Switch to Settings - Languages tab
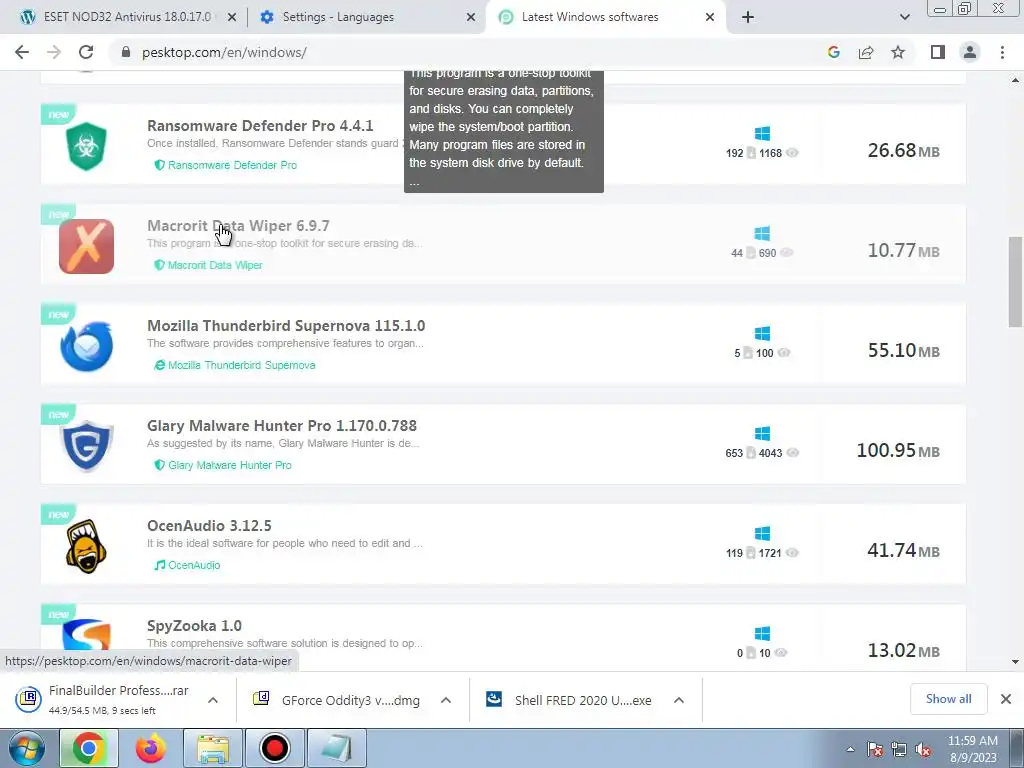This screenshot has height=768, width=1024. click(338, 17)
